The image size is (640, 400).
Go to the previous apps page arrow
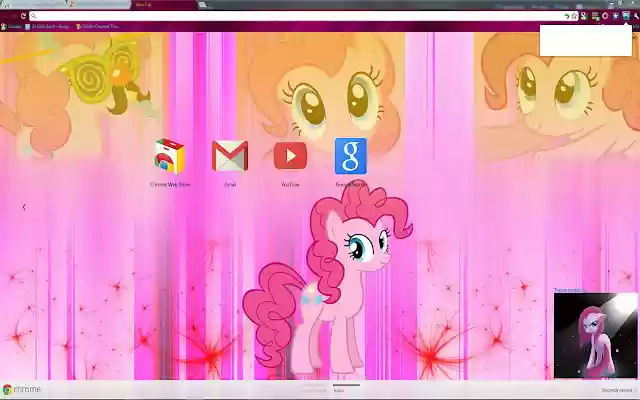[x=24, y=207]
